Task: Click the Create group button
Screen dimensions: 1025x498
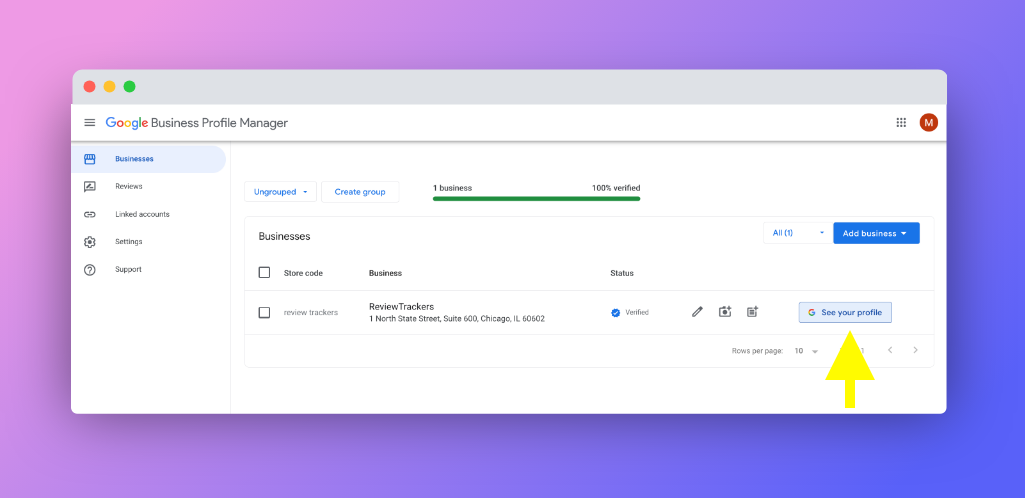Action: coord(360,192)
